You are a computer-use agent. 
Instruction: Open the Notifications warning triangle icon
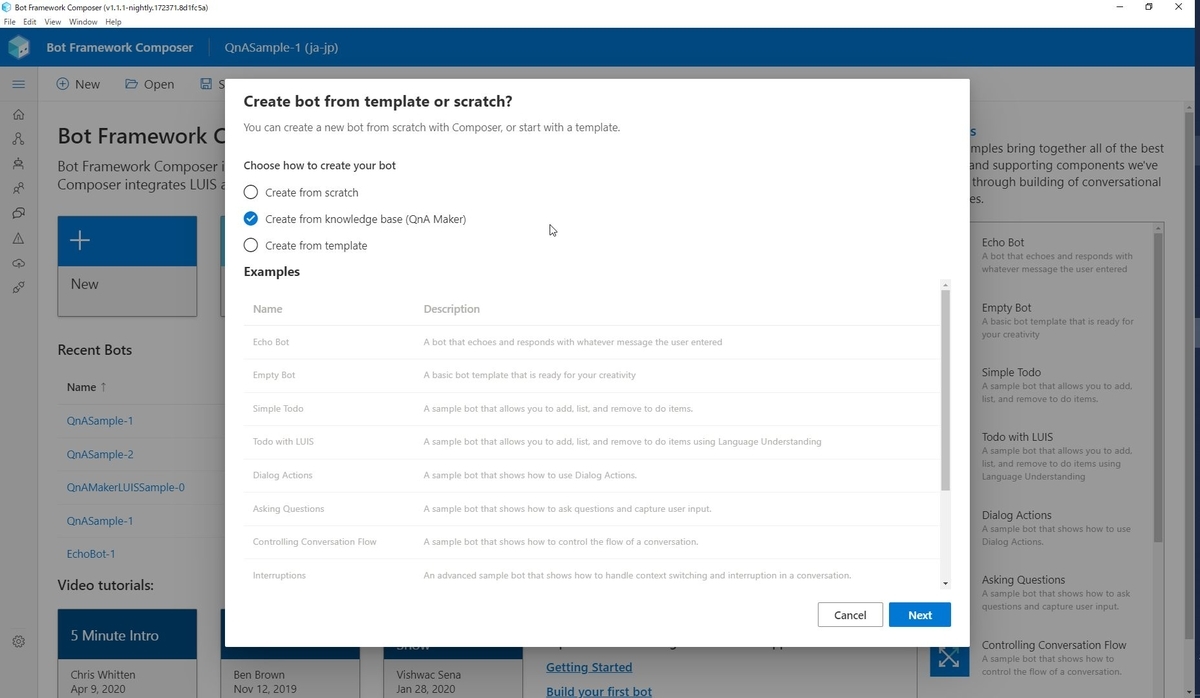[18, 238]
